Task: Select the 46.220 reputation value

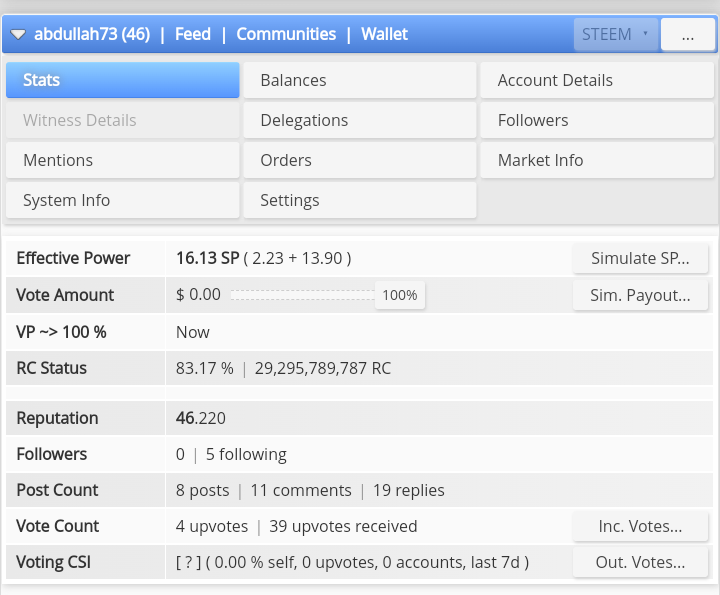Action: tap(201, 418)
